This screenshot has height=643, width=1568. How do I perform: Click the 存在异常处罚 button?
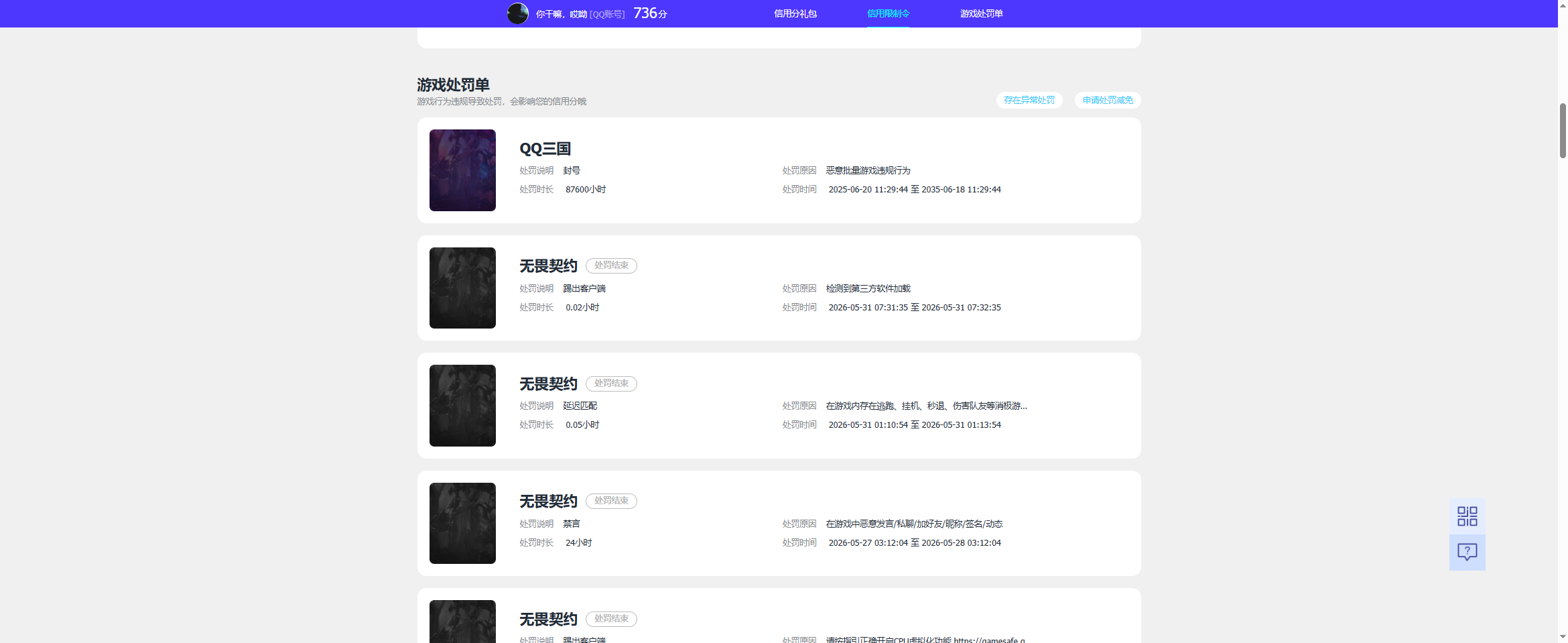pos(1029,100)
